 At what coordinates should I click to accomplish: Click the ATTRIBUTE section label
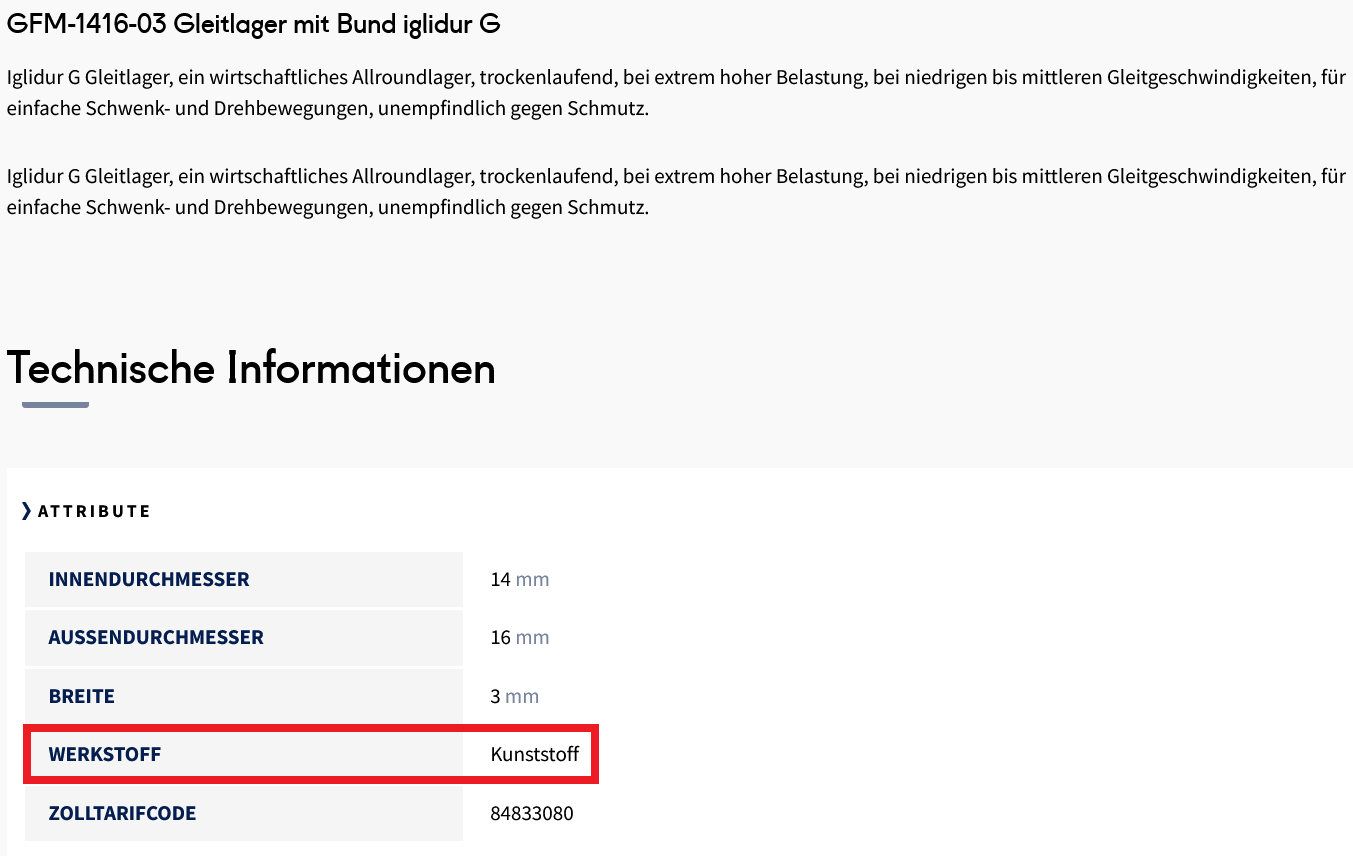(94, 511)
